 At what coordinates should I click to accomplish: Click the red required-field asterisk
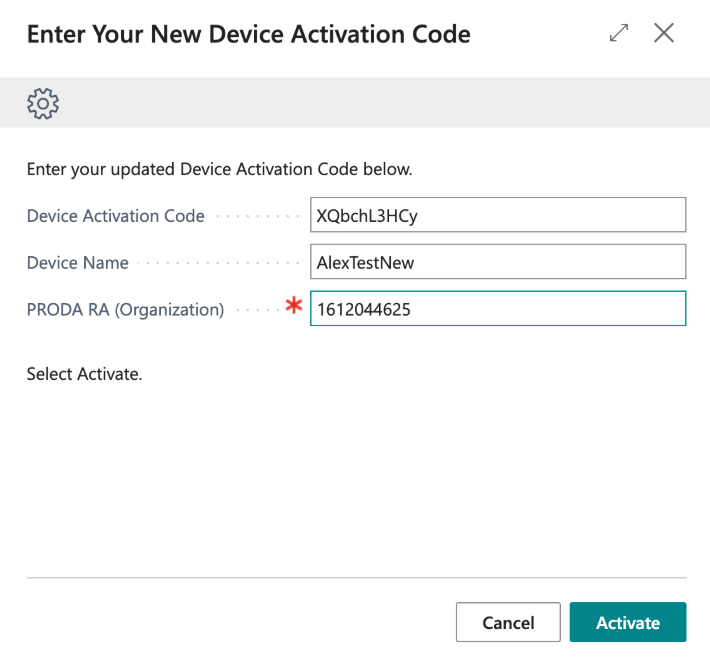[x=293, y=308]
